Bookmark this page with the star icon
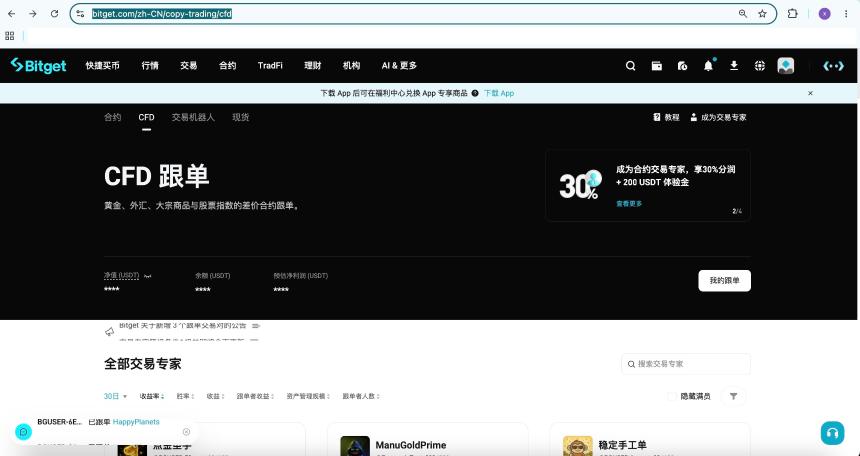Screen dimensions: 860x456 (762, 14)
